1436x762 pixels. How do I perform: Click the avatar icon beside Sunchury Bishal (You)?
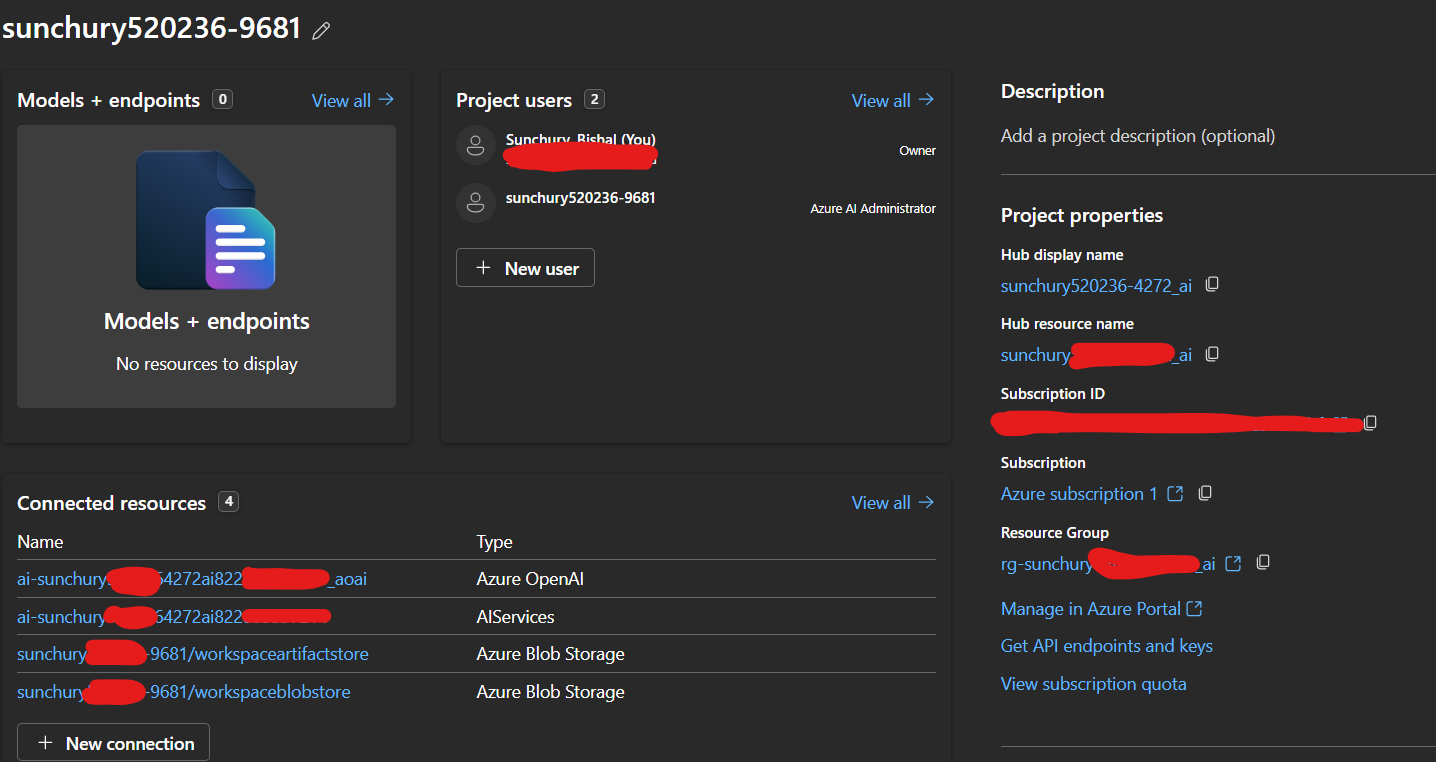476,145
